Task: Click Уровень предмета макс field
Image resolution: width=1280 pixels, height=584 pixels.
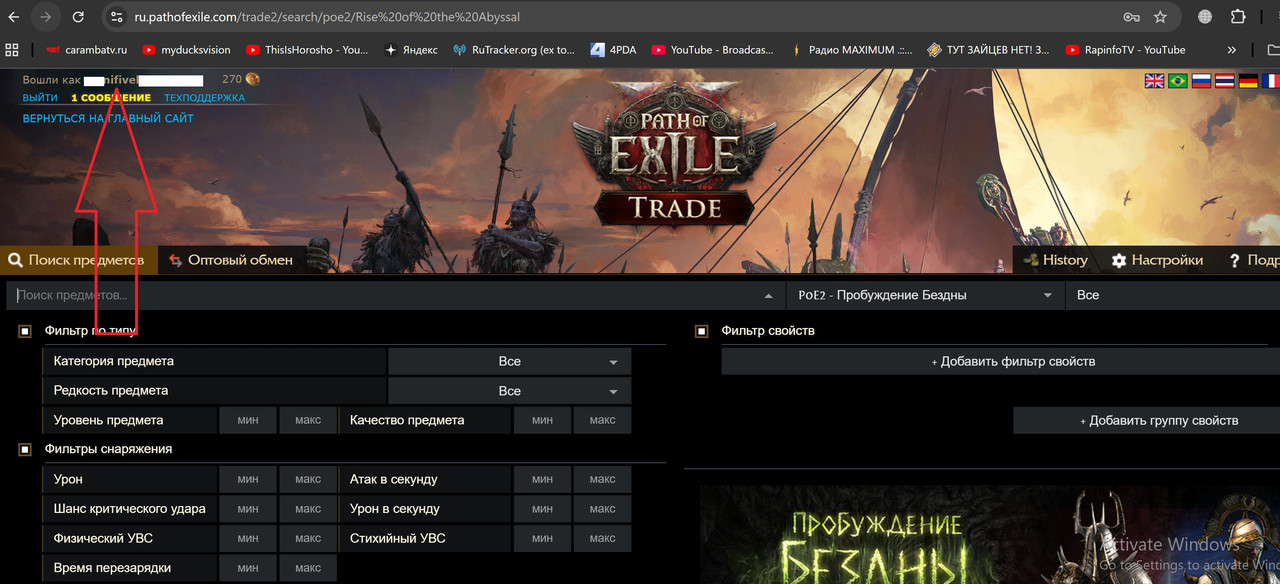Action: click(308, 420)
